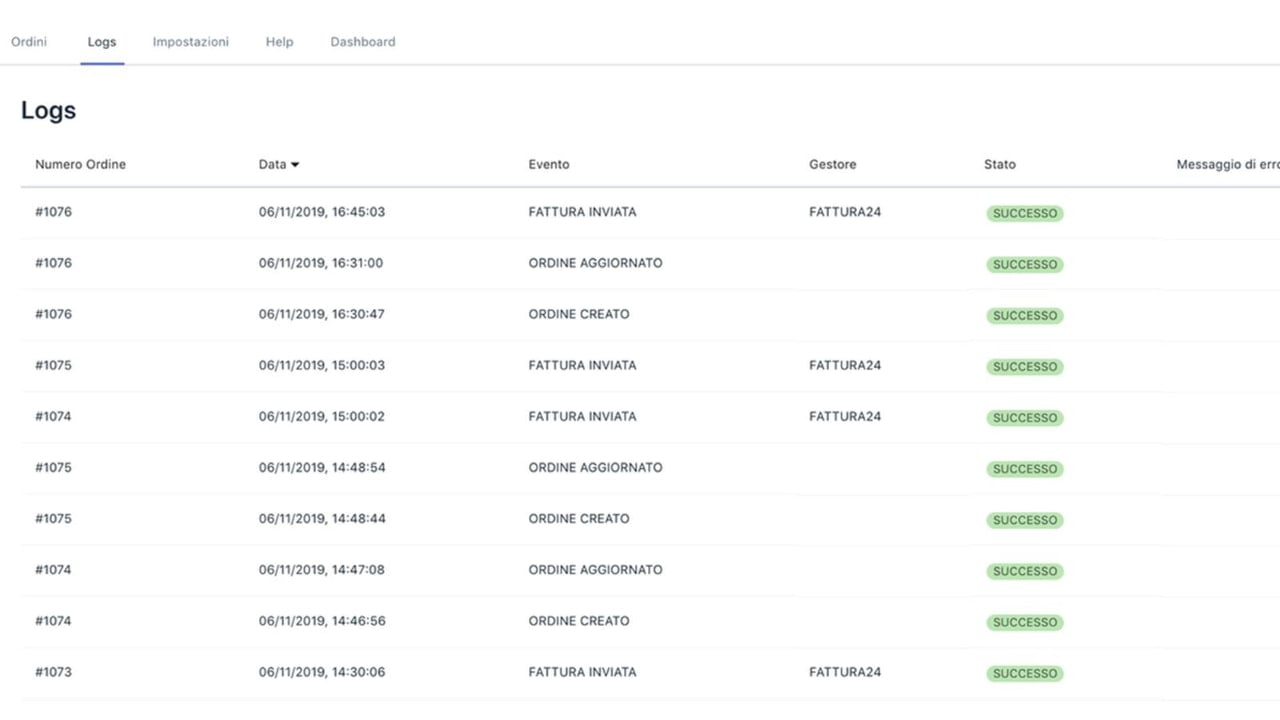The height and width of the screenshot is (720, 1280).
Task: Click the date 06/11/2019, 14:48:44
Action: pyautogui.click(x=322, y=518)
